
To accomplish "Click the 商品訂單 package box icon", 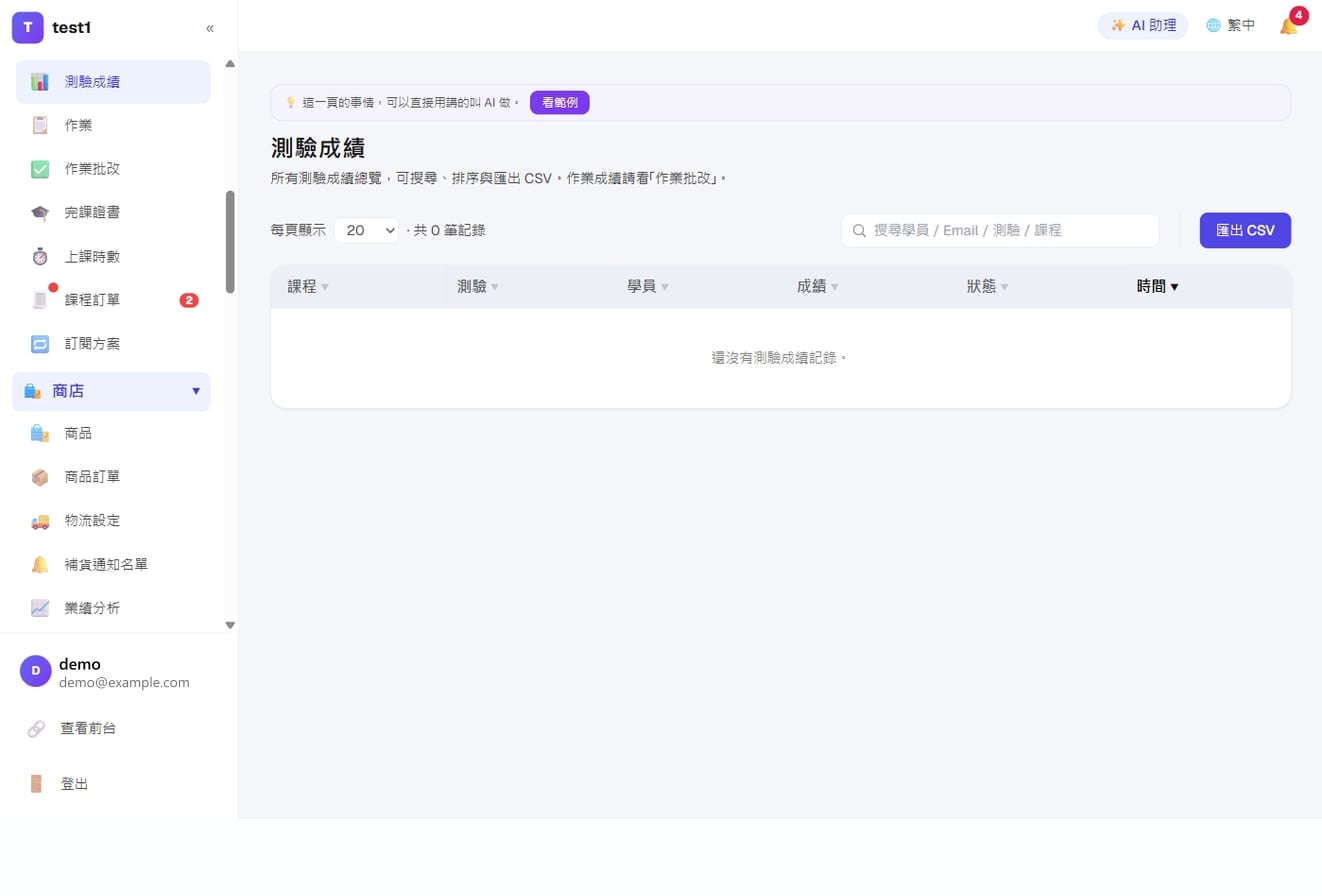I will (x=40, y=477).
